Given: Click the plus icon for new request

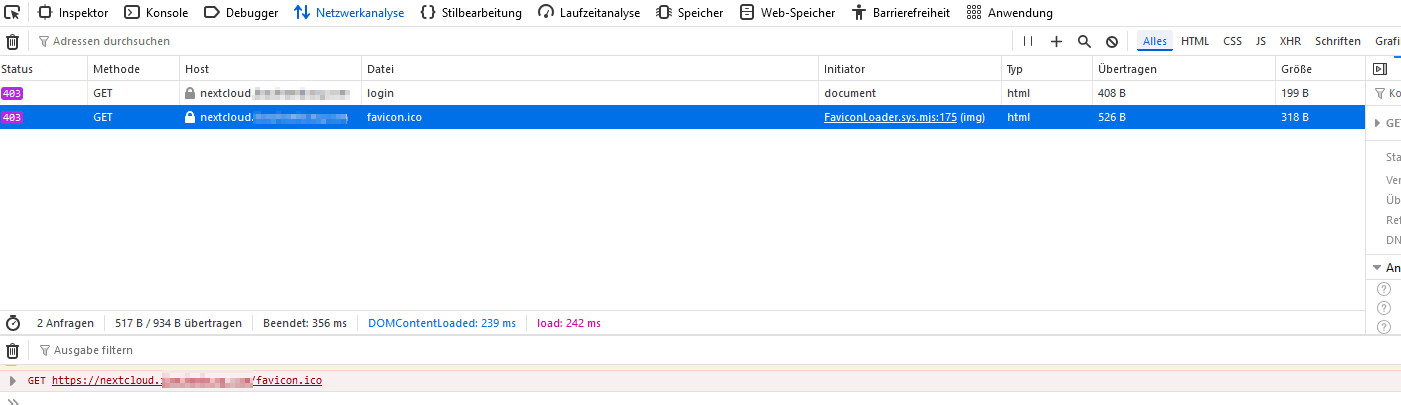Looking at the screenshot, I should 1056,42.
